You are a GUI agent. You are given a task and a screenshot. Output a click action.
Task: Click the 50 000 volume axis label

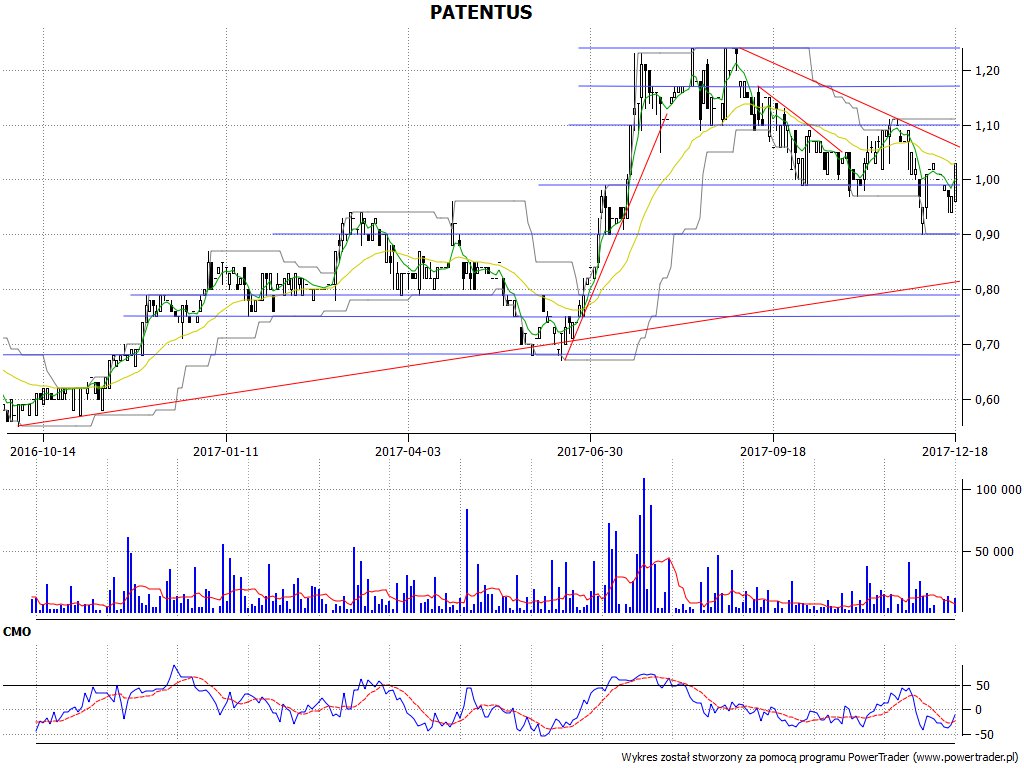pos(995,552)
